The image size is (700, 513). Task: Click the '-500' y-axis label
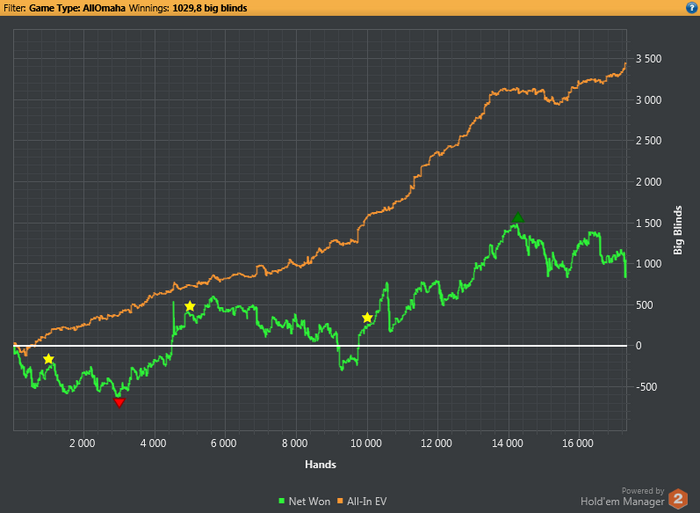(646, 387)
